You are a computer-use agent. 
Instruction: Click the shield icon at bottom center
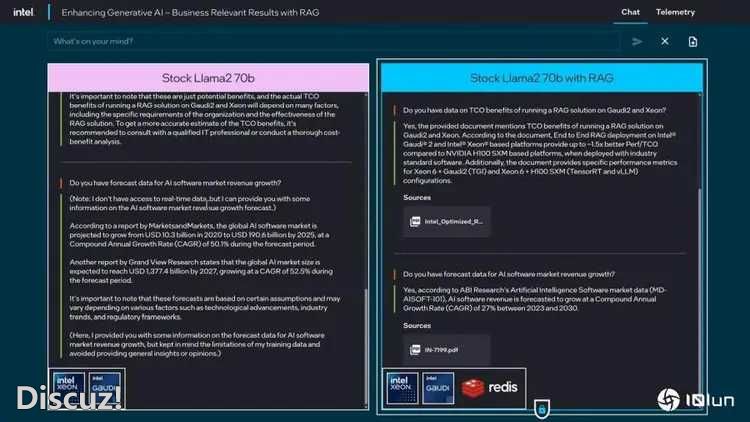(x=541, y=409)
